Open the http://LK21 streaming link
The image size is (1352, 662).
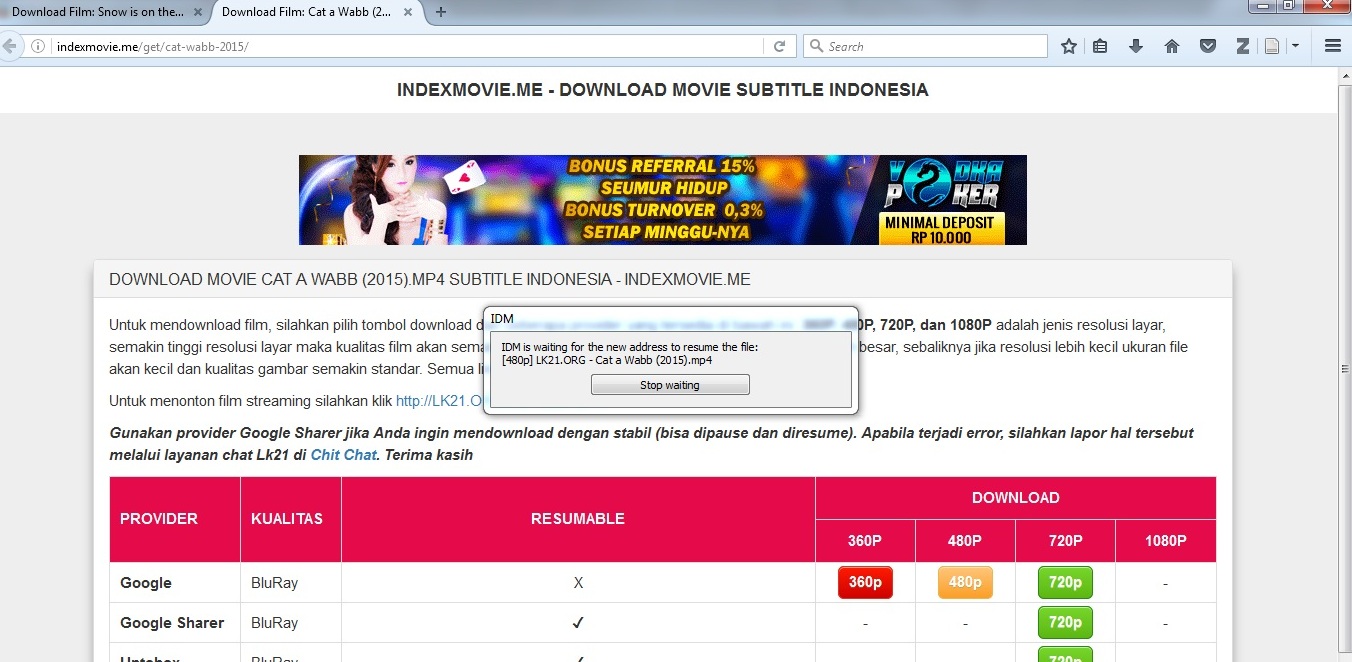440,401
